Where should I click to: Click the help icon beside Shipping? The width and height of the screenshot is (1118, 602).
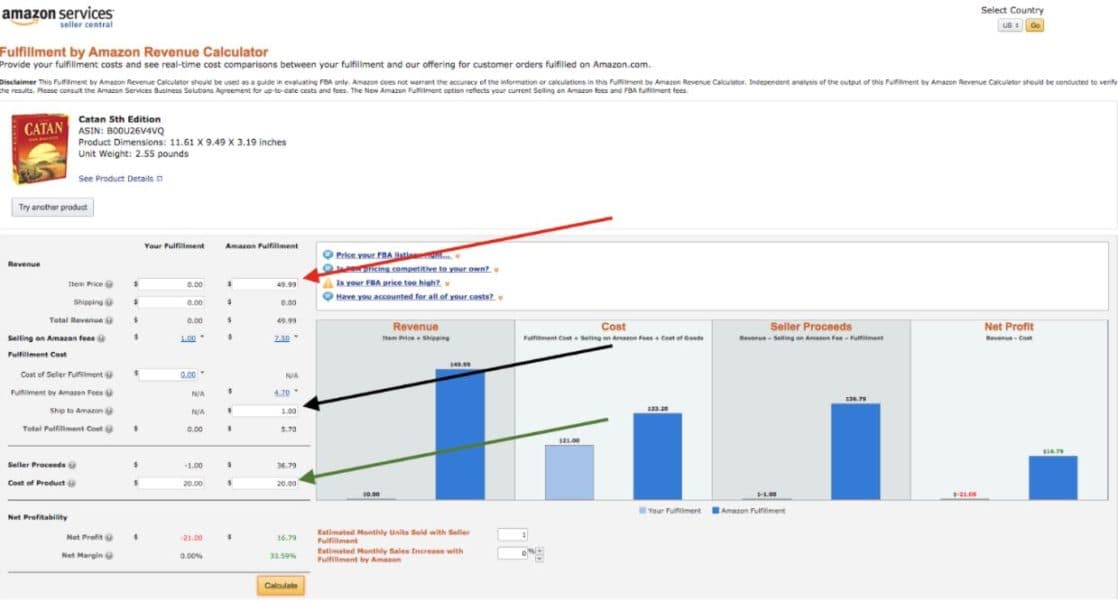[x=109, y=302]
